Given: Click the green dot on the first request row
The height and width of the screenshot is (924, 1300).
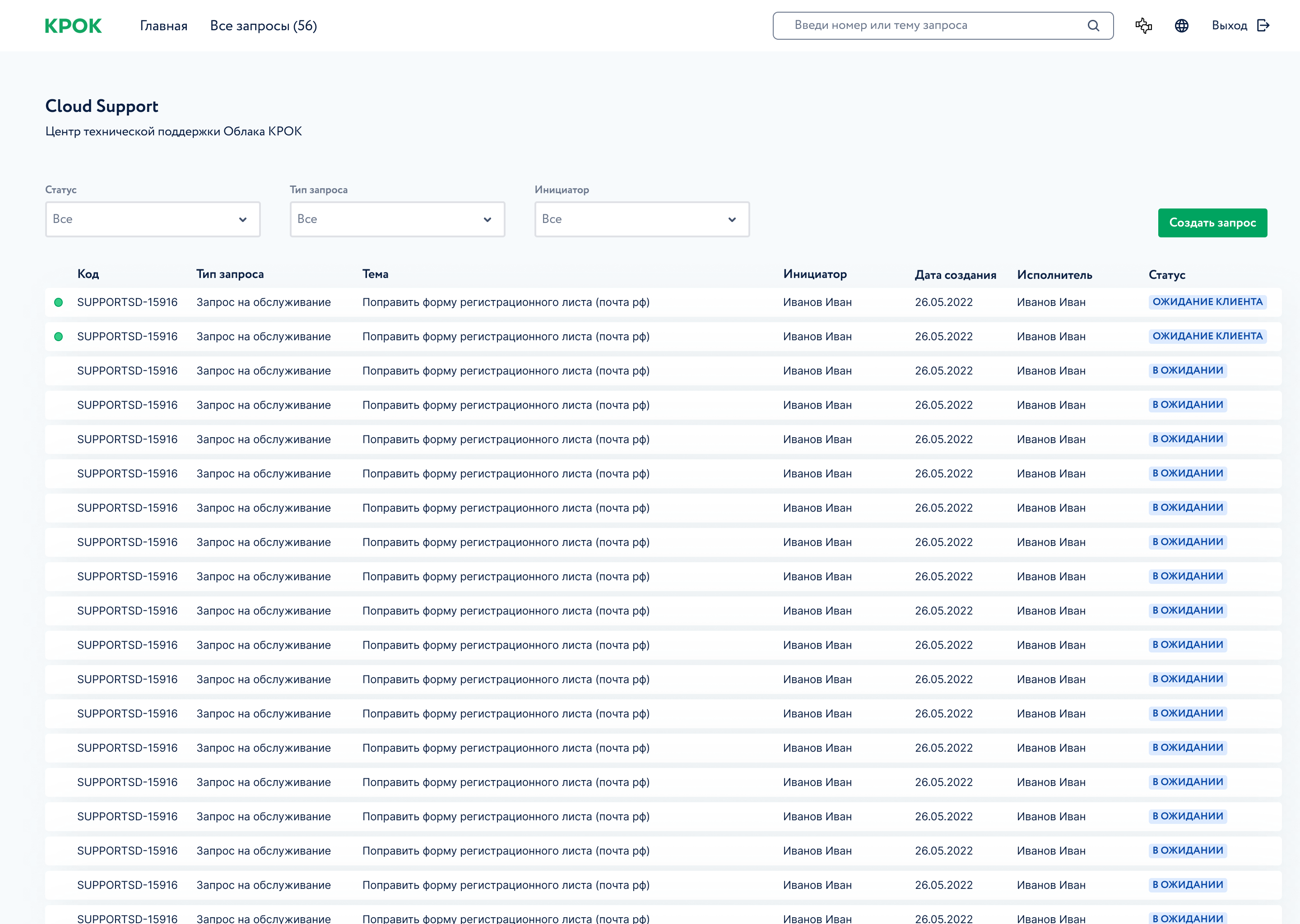Looking at the screenshot, I should (x=59, y=302).
